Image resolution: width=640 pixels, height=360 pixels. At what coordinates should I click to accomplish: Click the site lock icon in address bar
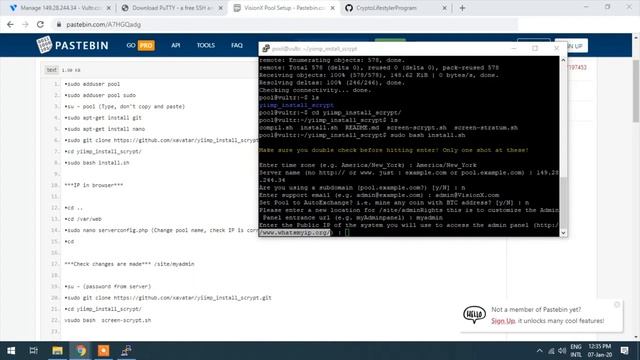pyautogui.click(x=59, y=24)
